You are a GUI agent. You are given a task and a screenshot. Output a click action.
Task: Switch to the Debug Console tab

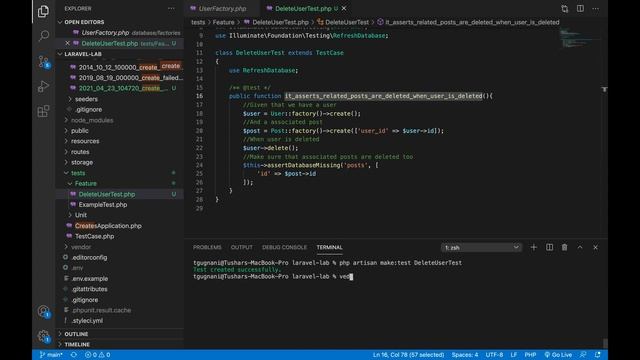(x=284, y=247)
